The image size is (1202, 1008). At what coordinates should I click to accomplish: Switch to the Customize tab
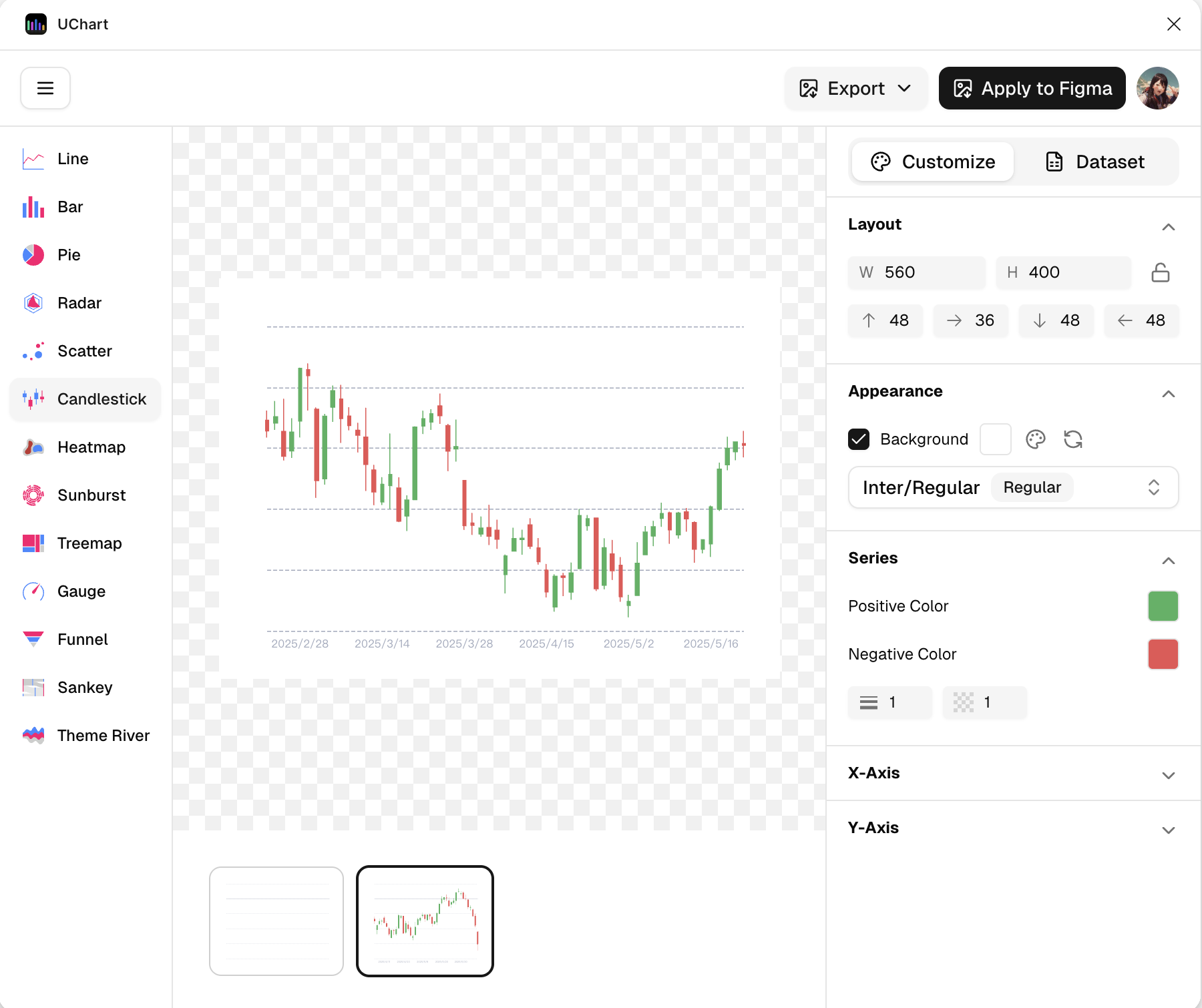[933, 162]
